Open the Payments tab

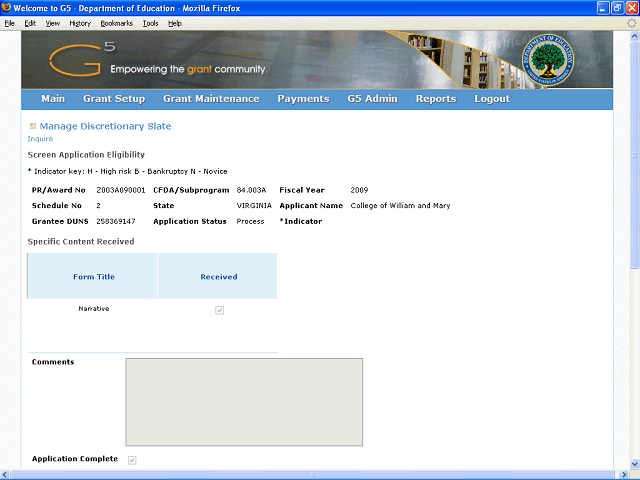303,99
